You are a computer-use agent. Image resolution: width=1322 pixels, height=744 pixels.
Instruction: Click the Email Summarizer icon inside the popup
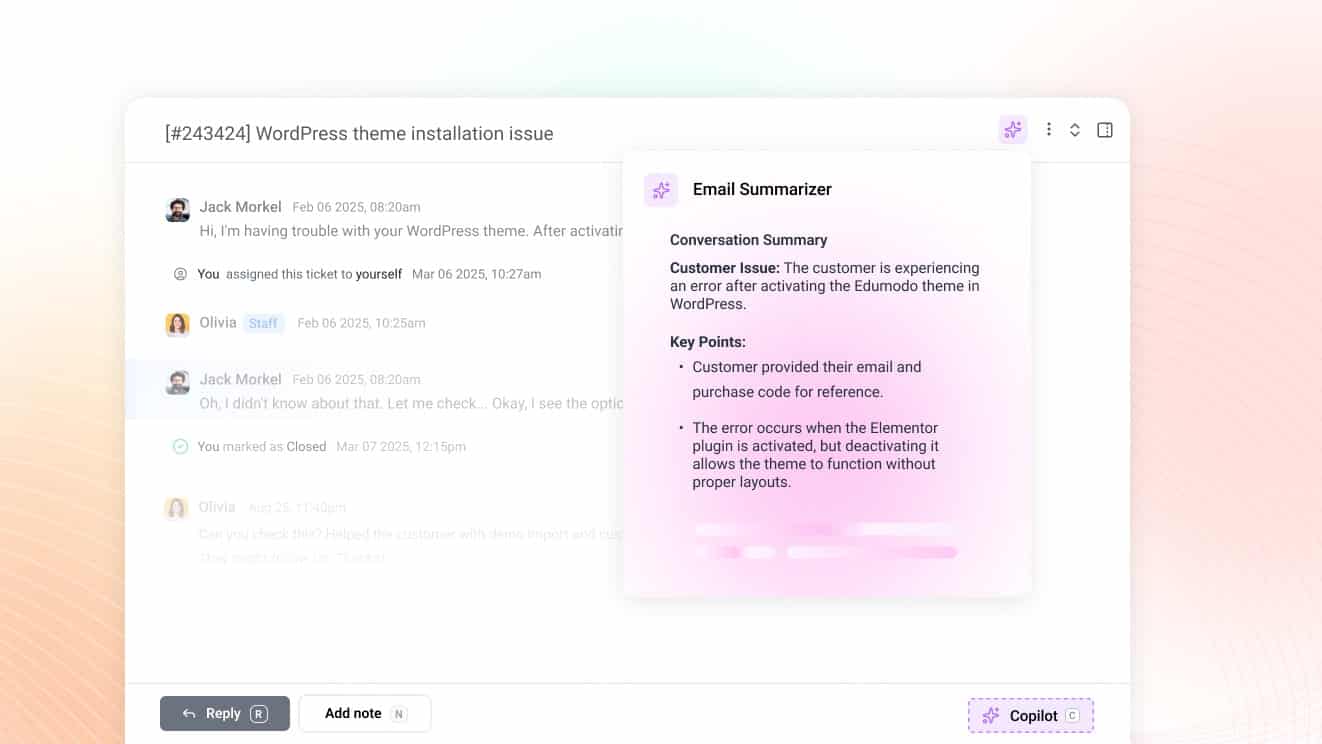pyautogui.click(x=660, y=189)
